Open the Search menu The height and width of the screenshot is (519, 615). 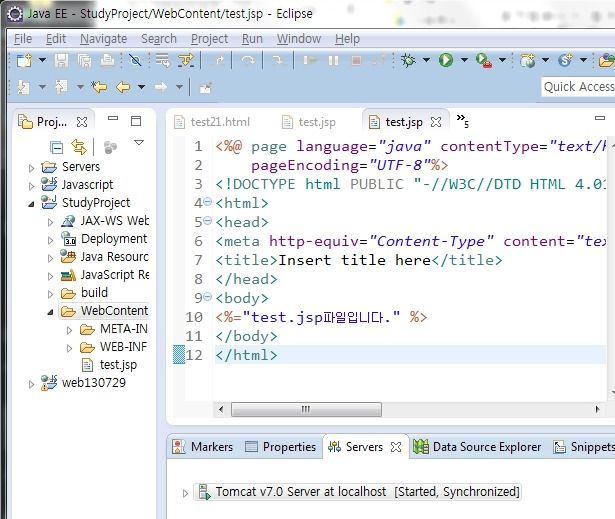(x=159, y=39)
